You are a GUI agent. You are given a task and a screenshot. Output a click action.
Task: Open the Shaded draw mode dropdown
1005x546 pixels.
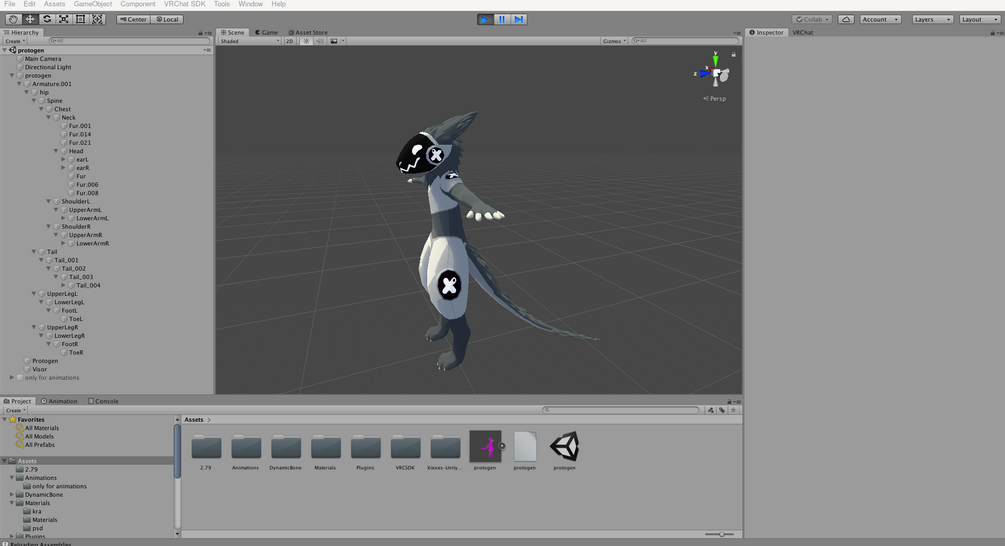tap(250, 41)
